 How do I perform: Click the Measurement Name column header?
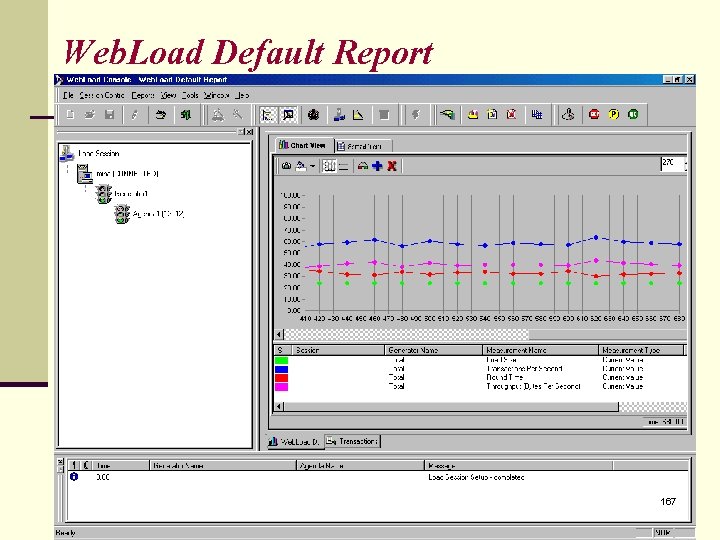coord(540,350)
